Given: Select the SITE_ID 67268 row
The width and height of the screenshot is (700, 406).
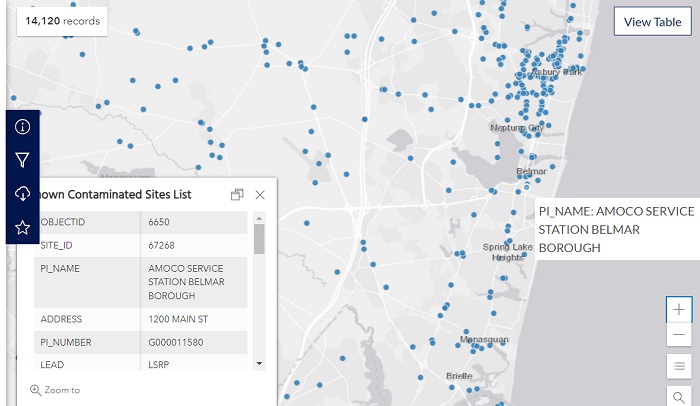Looking at the screenshot, I should pos(140,245).
